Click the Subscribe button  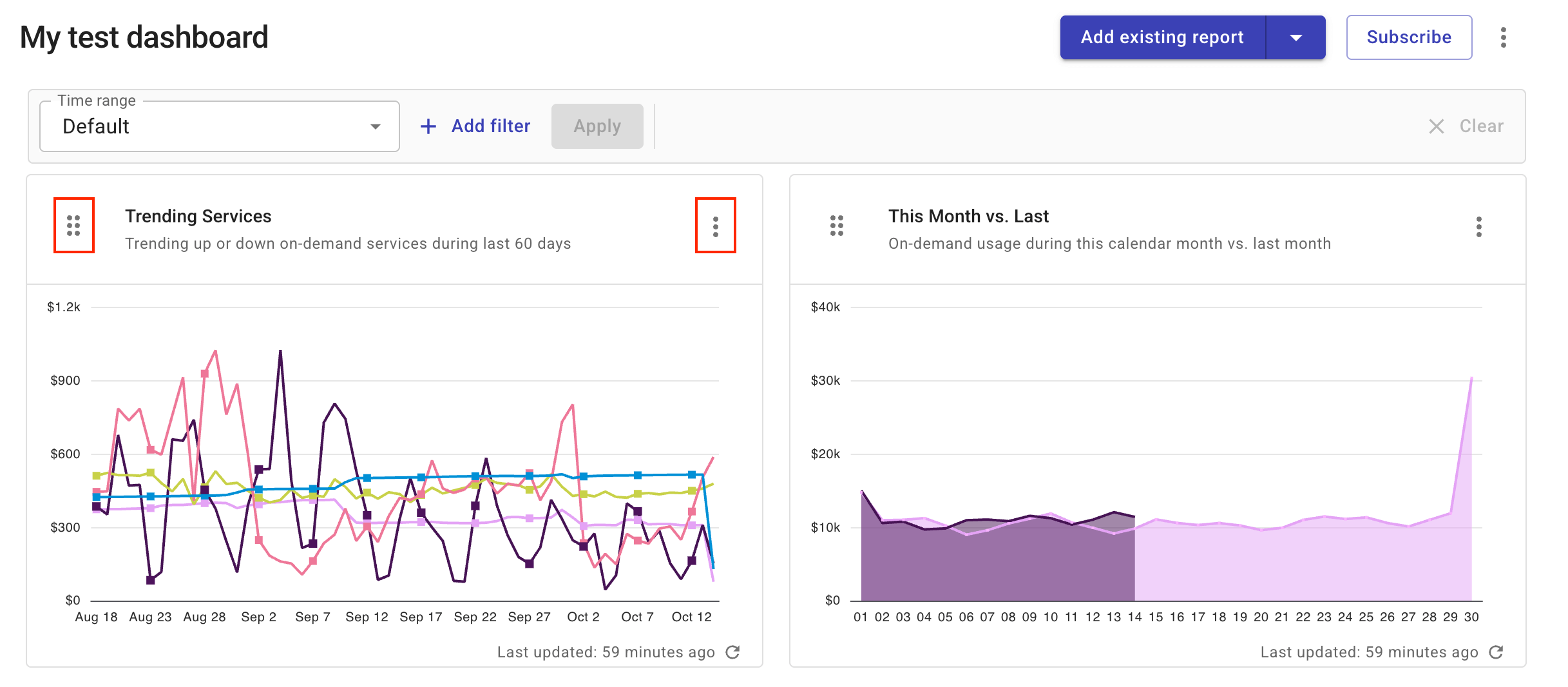tap(1409, 37)
